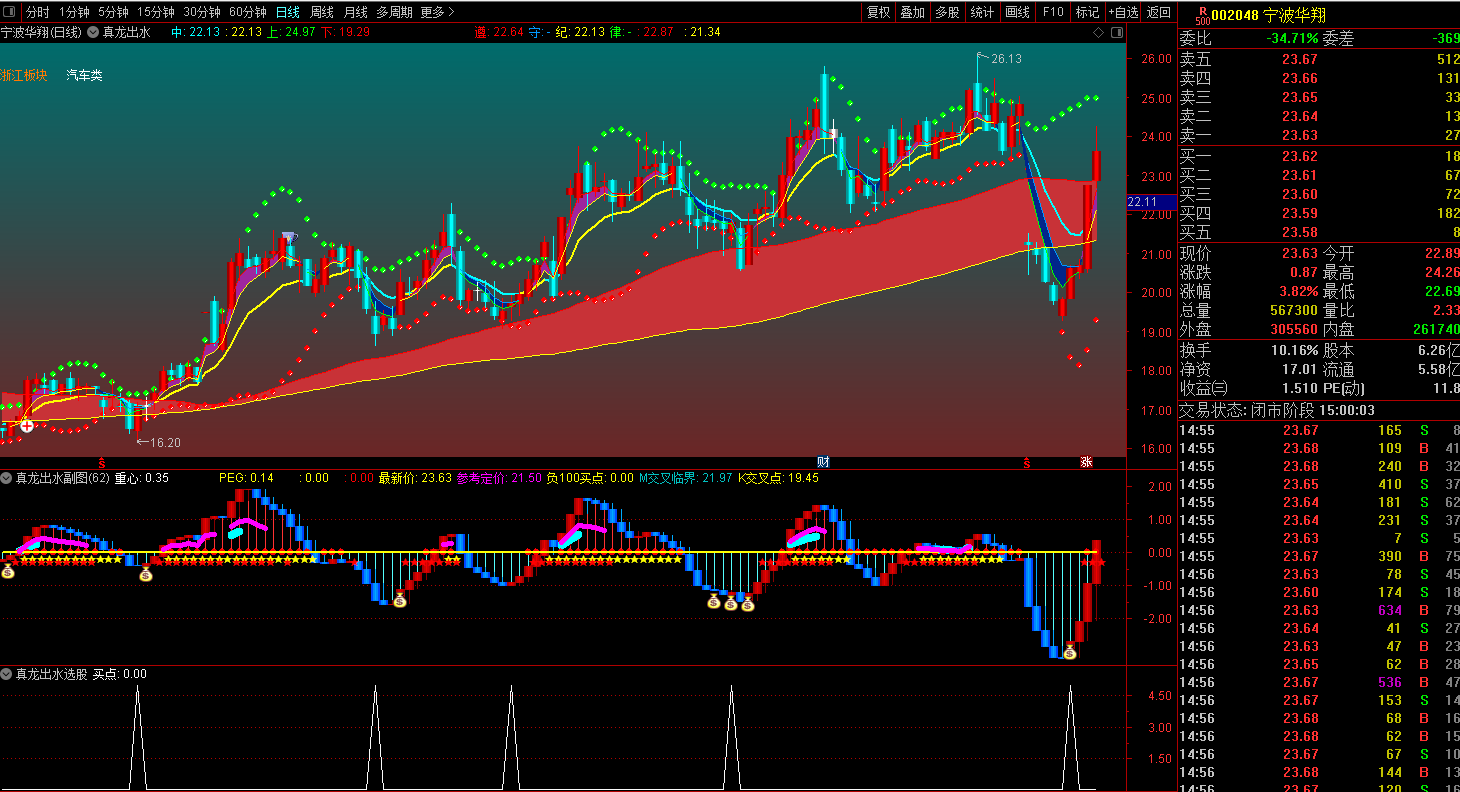Open the 画线 drawing tools
This screenshot has width=1460, height=792.
1017,12
